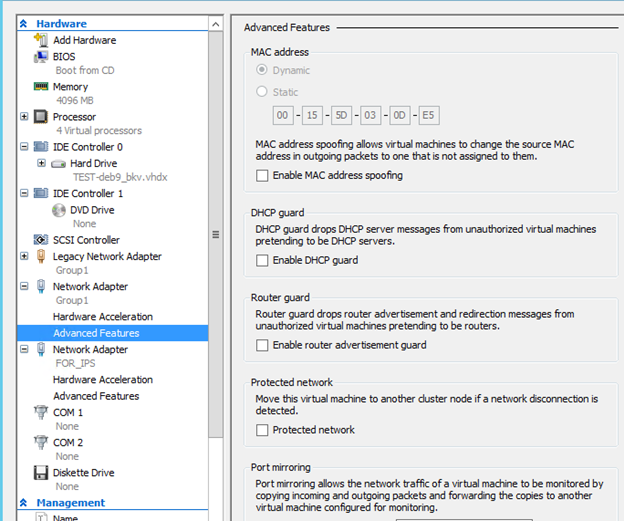This screenshot has height=521, width=624.
Task: Click the scroll up arrow in hardware list
Action: [215, 24]
